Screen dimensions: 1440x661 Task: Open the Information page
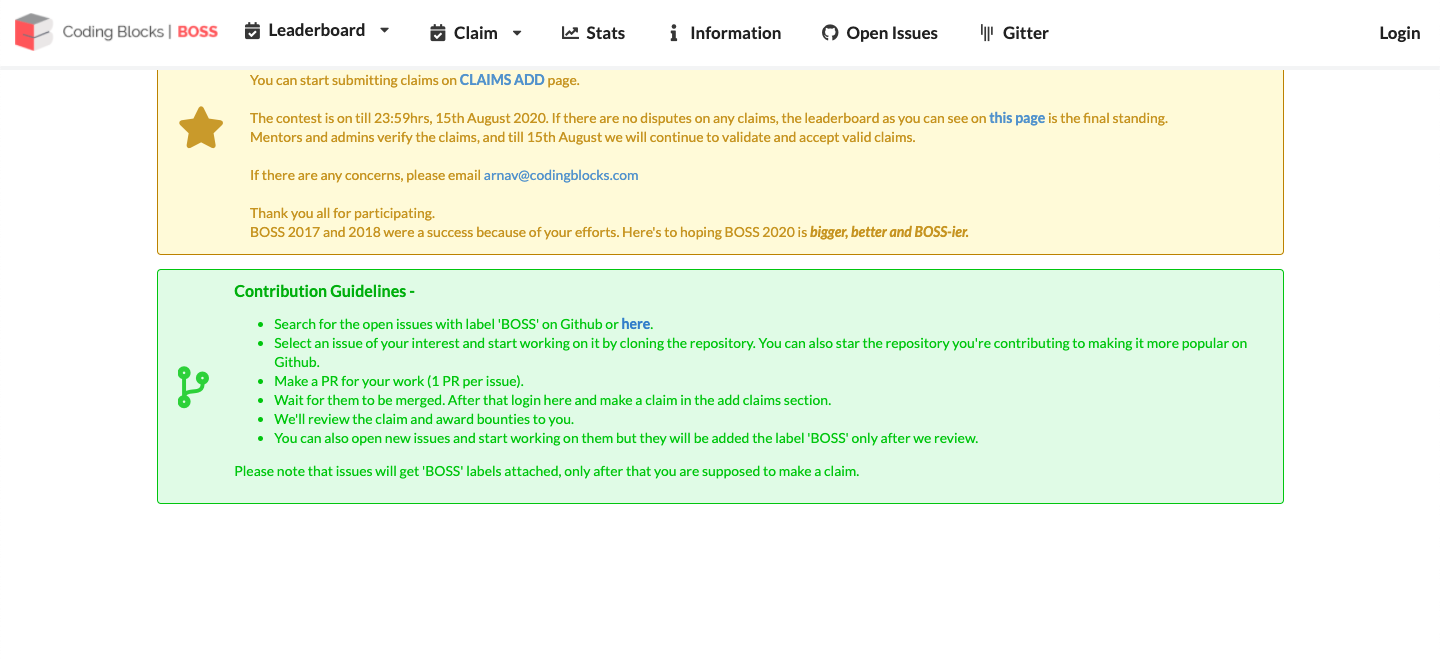point(726,33)
